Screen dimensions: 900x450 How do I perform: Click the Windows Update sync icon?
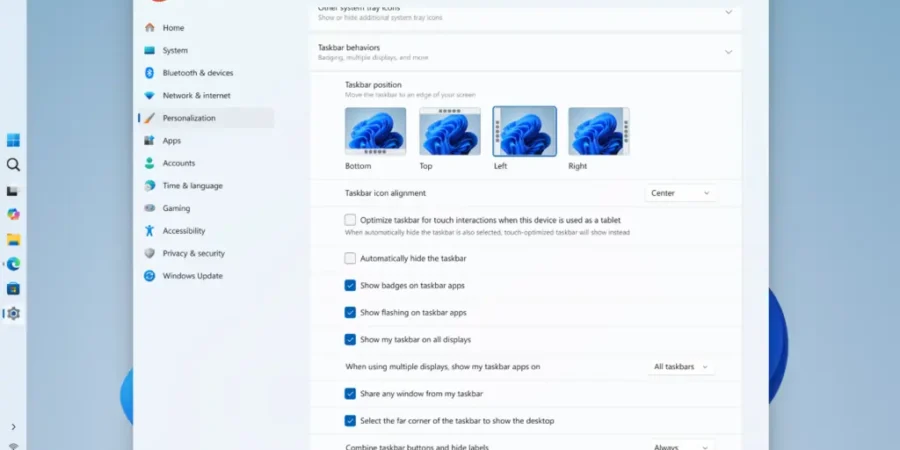pyautogui.click(x=149, y=276)
